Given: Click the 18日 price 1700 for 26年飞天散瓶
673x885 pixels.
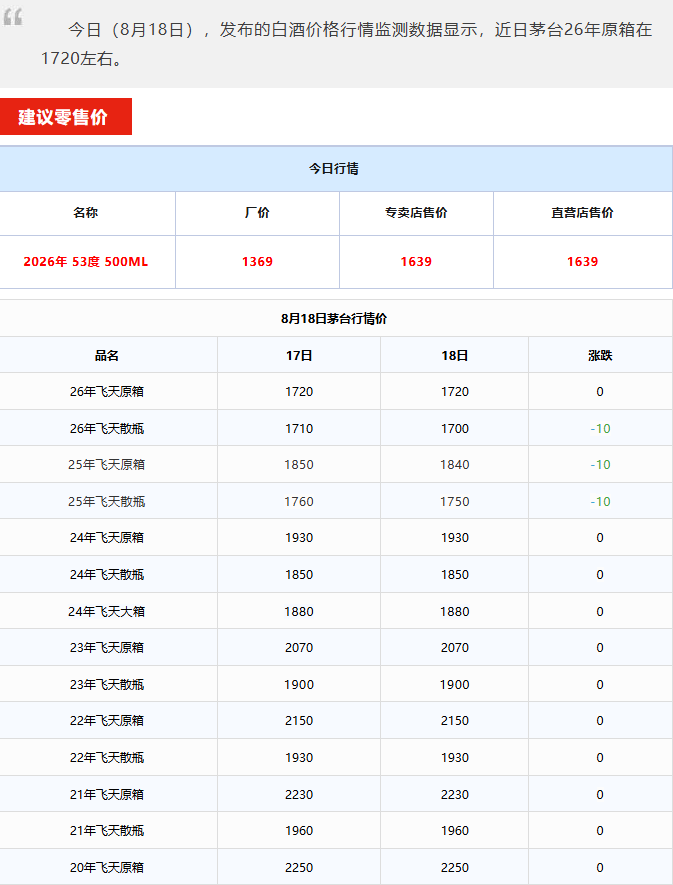Looking at the screenshot, I should click(455, 429).
